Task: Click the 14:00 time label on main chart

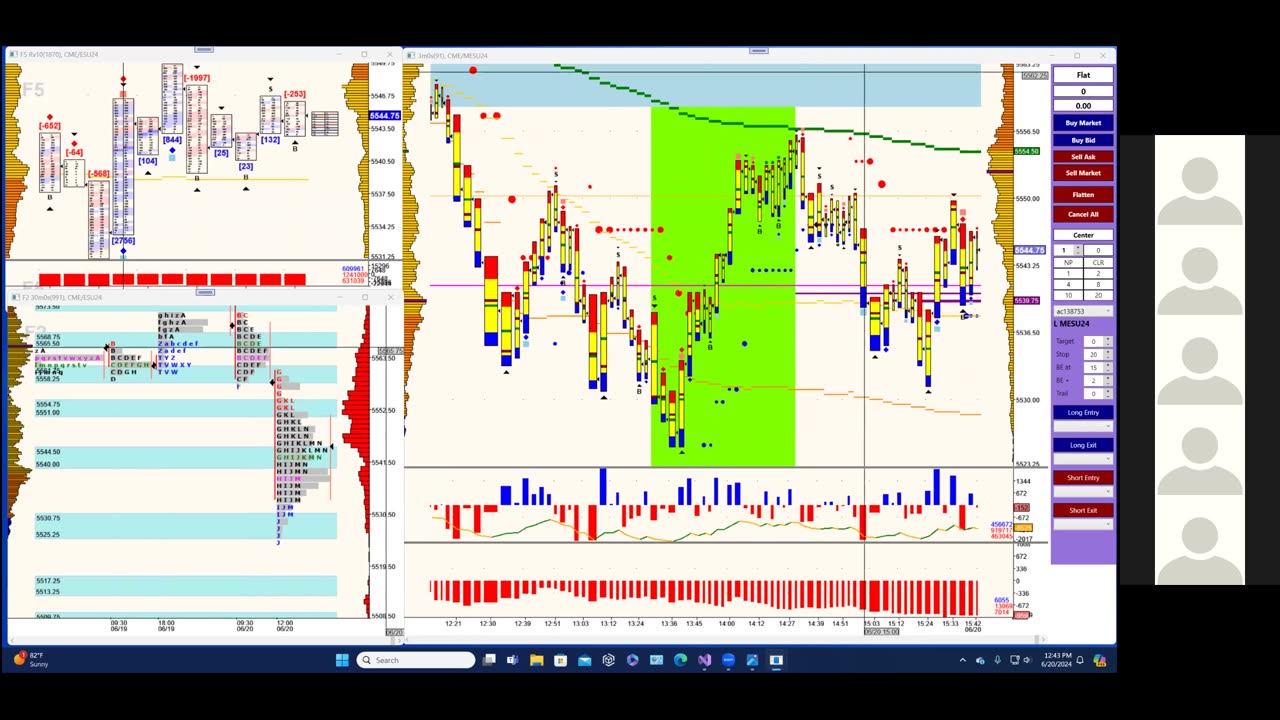Action: tap(726, 623)
